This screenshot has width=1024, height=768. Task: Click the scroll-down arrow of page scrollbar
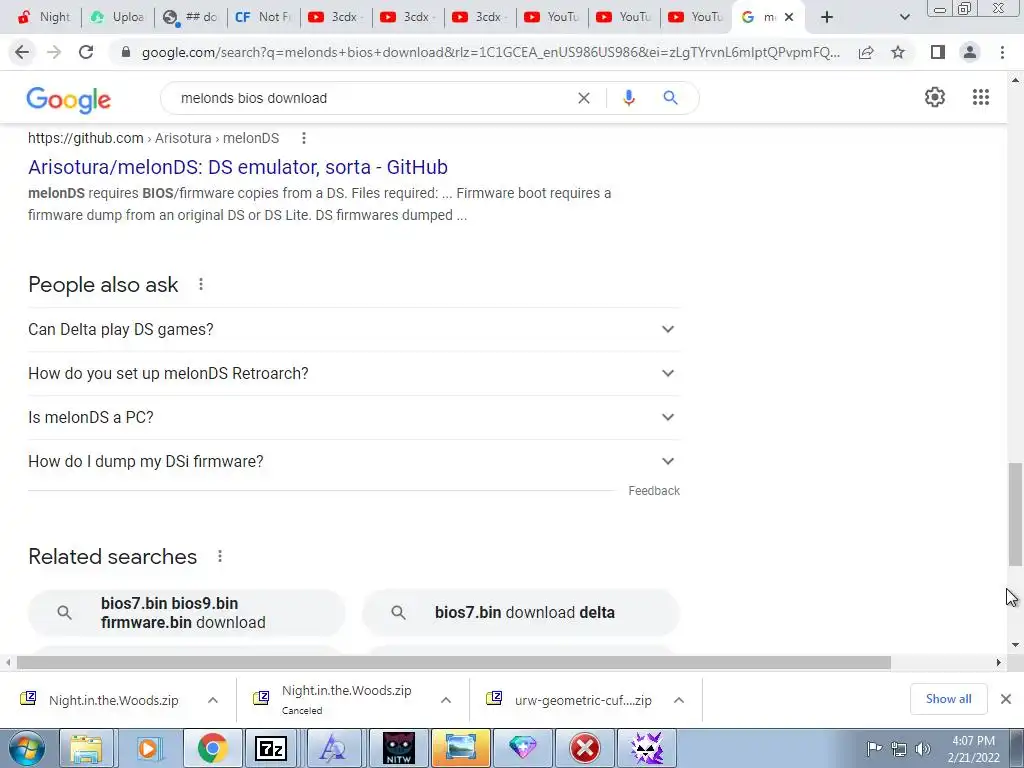tap(1015, 644)
